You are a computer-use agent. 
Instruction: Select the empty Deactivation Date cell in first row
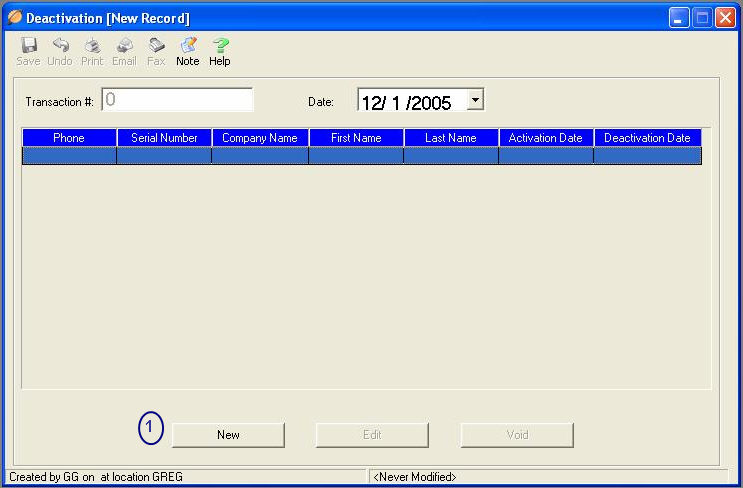point(648,156)
